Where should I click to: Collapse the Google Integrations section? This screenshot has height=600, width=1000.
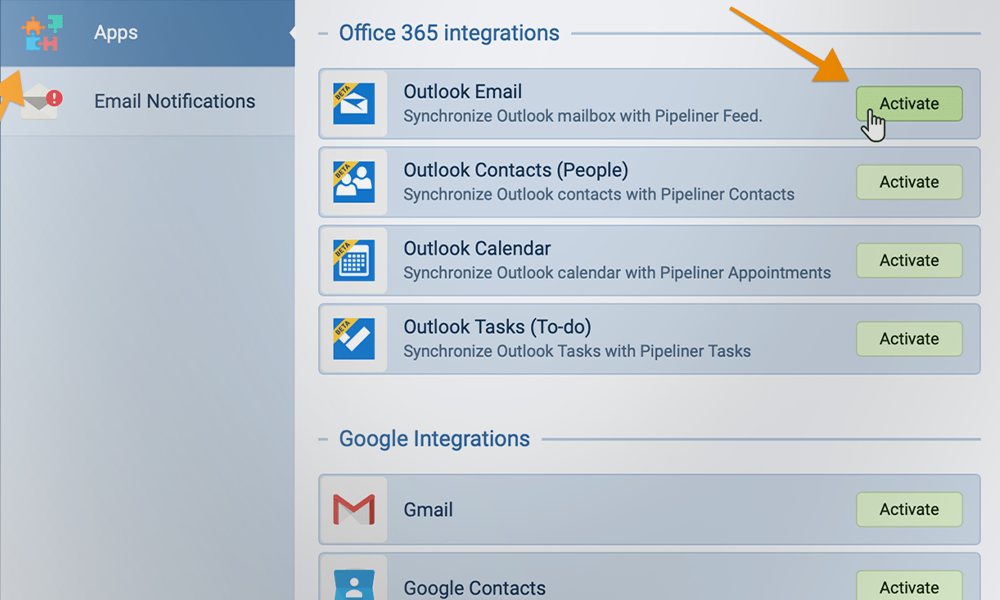coord(324,440)
